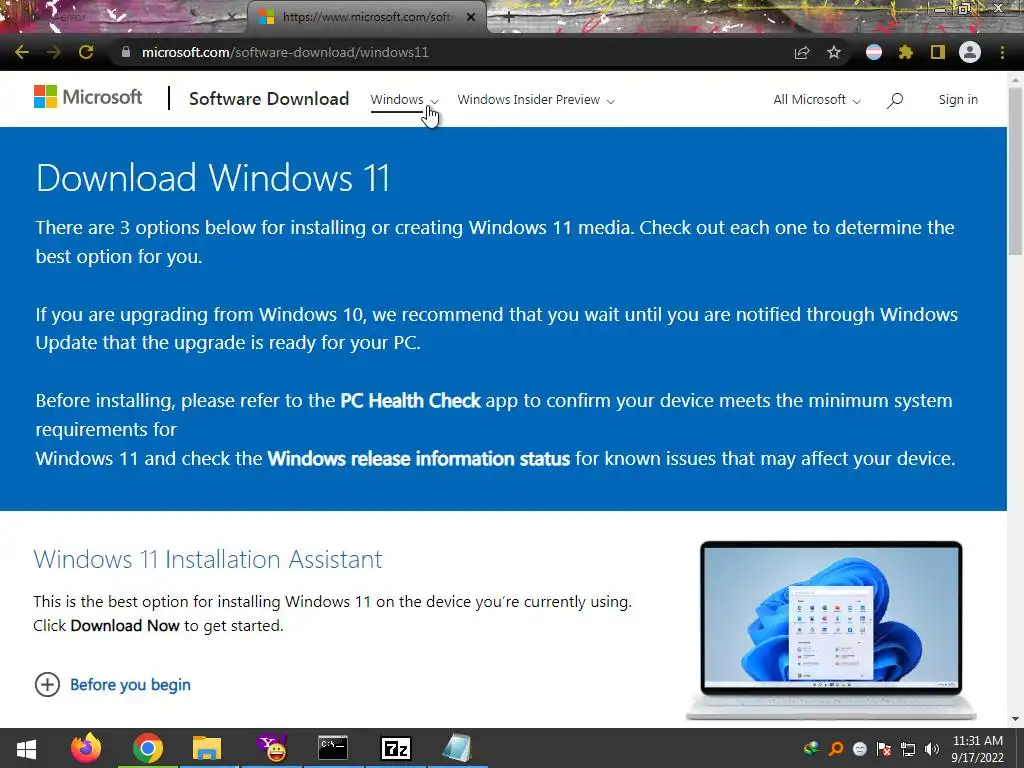Screen dimensions: 1024x768
Task: Open the volume speaker tray icon
Action: tap(932, 749)
